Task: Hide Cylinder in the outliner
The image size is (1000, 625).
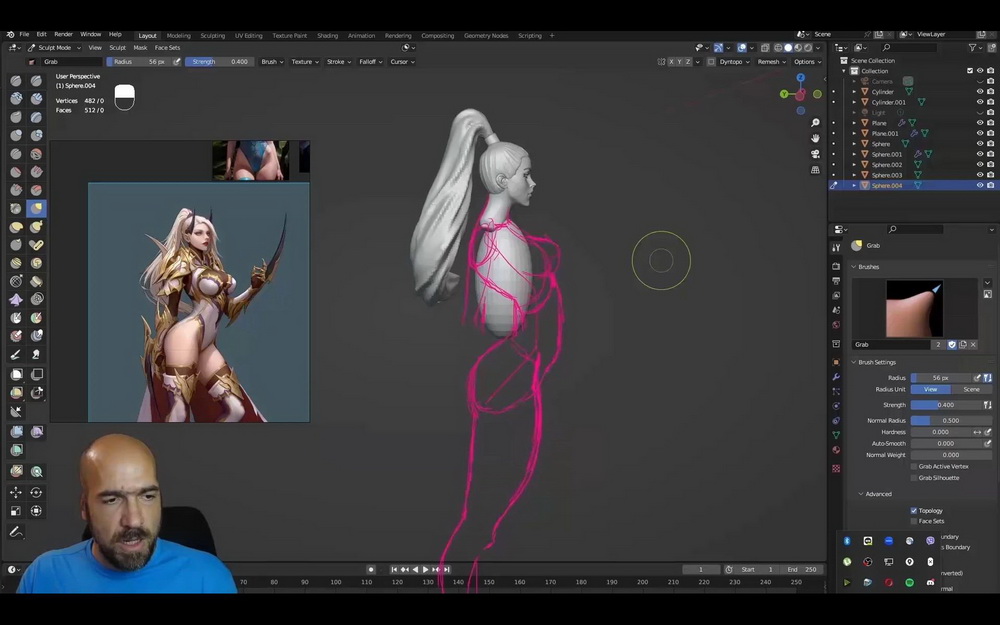Action: [980, 92]
